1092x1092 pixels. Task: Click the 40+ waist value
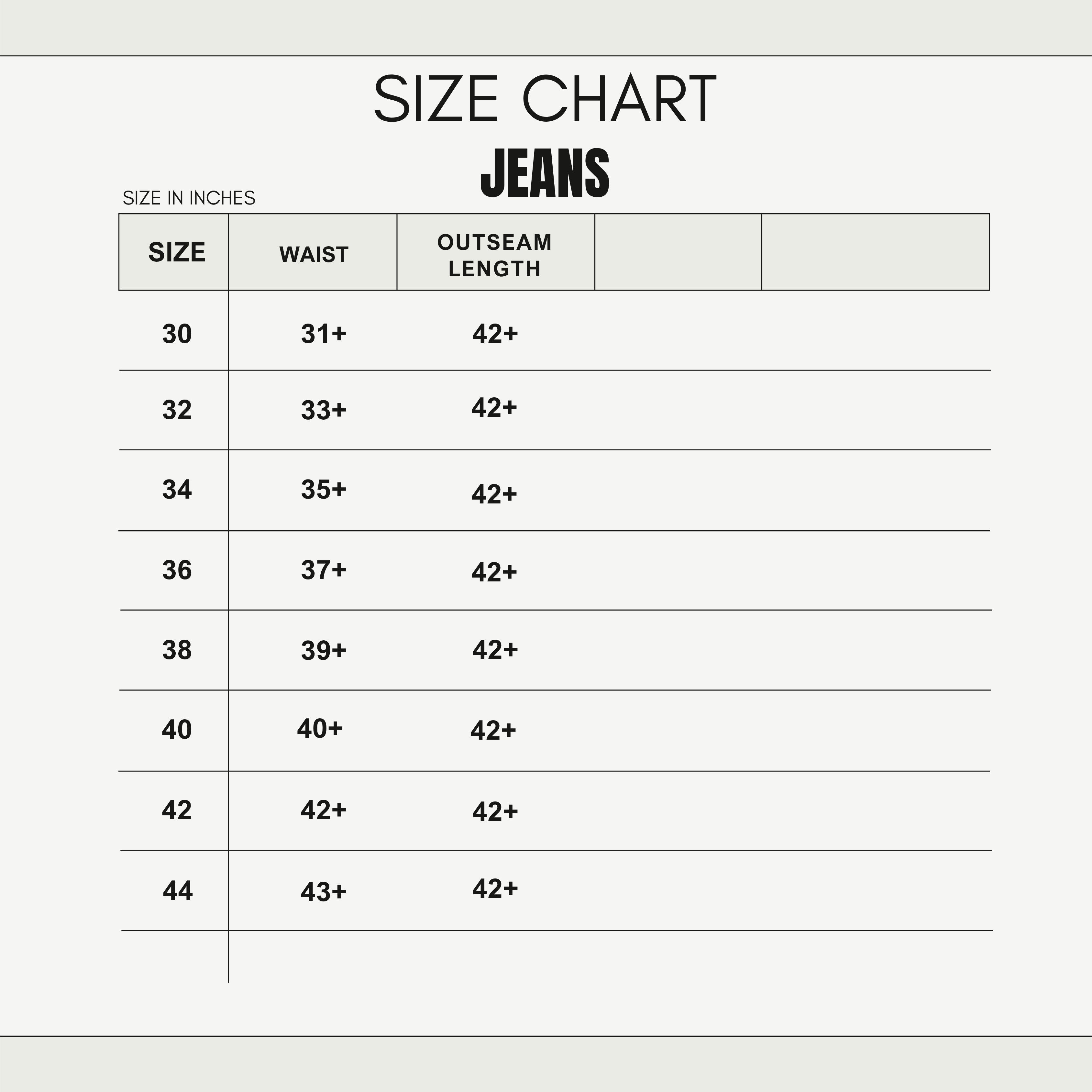tap(320, 729)
